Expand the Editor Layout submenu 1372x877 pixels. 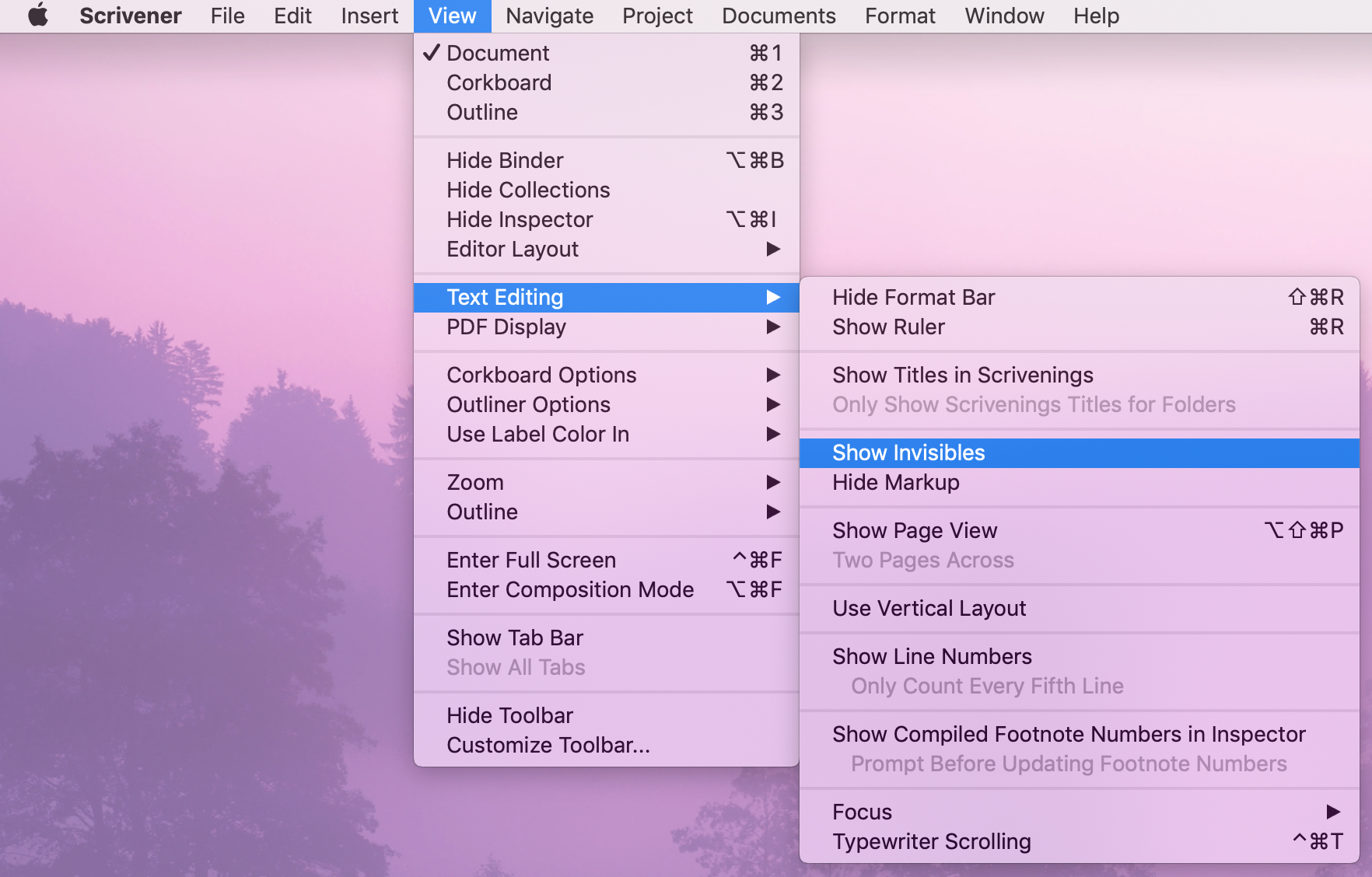(x=607, y=249)
